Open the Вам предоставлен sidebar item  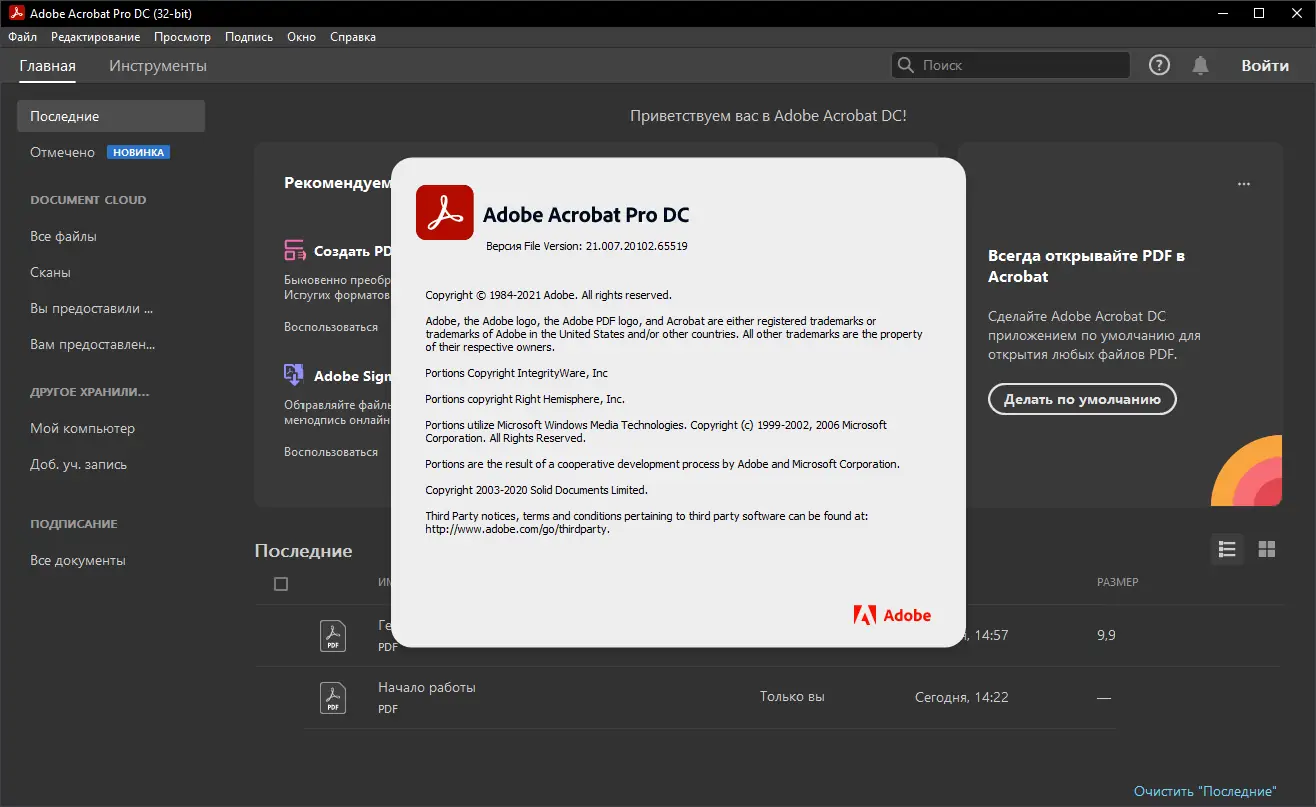tap(93, 344)
